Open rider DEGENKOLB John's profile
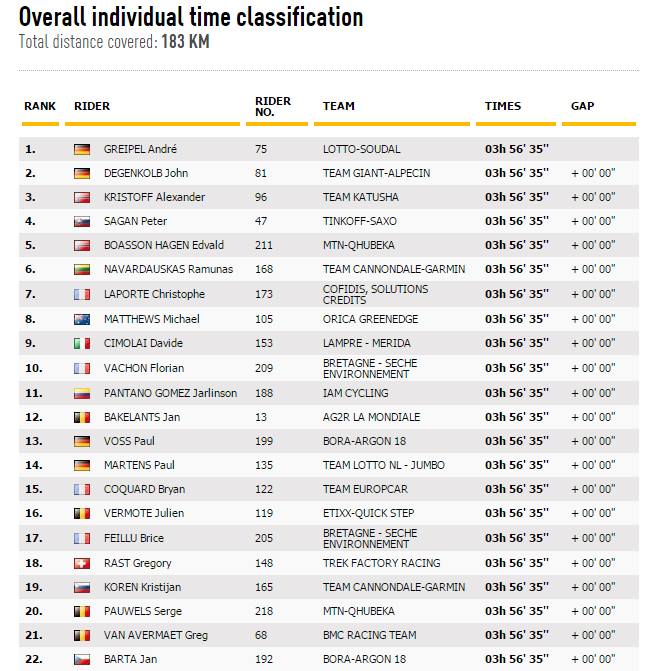Screen dimensions: 654x671 146,173
